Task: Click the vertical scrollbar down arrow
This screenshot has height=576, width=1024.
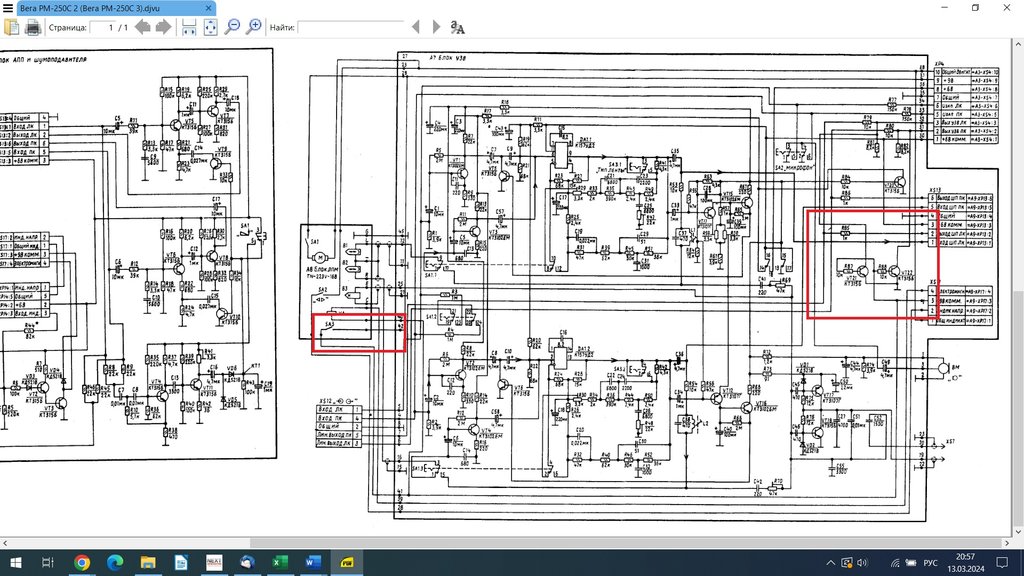Action: click(1018, 533)
